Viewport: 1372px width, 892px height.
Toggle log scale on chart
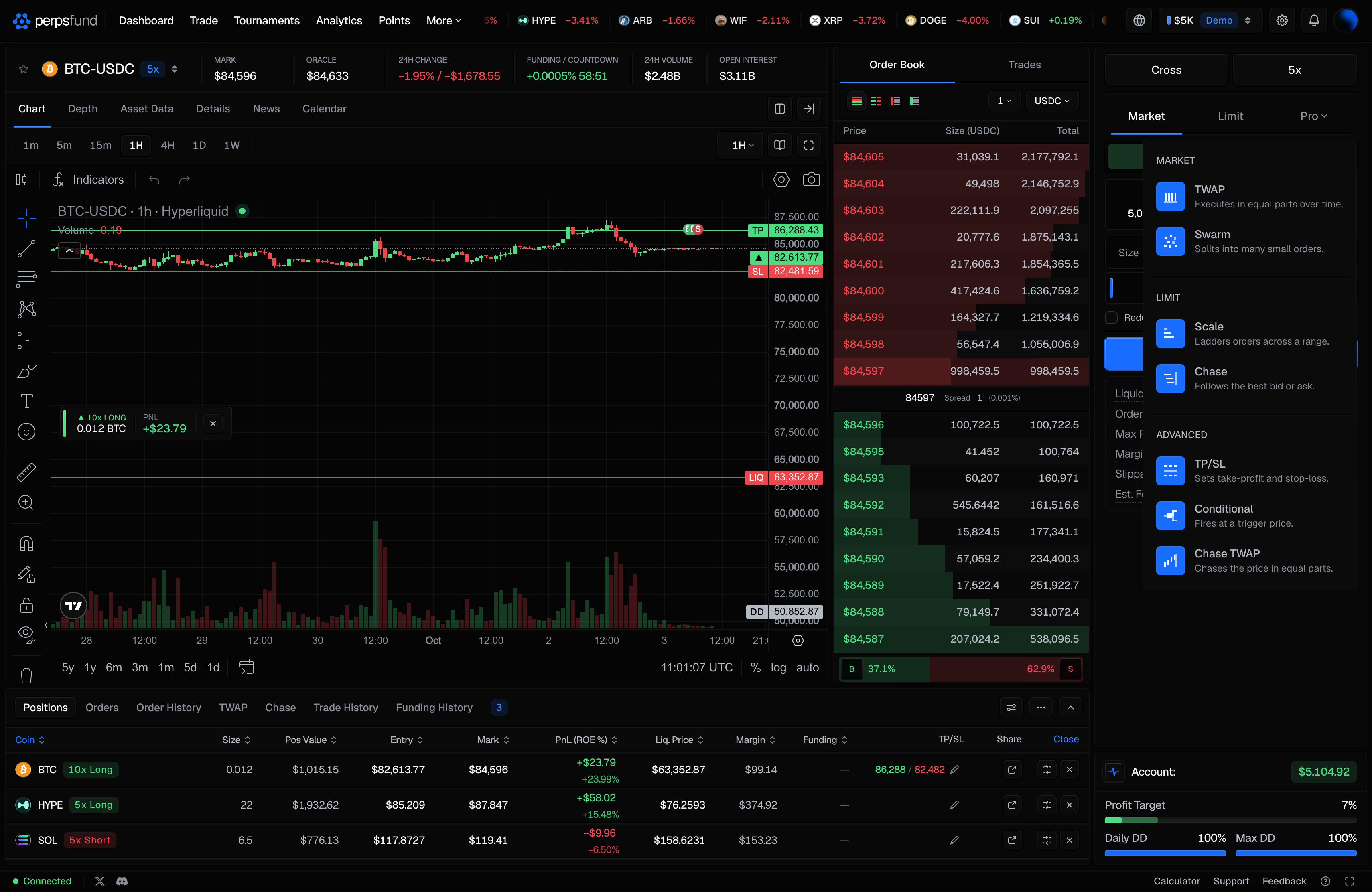(x=778, y=667)
